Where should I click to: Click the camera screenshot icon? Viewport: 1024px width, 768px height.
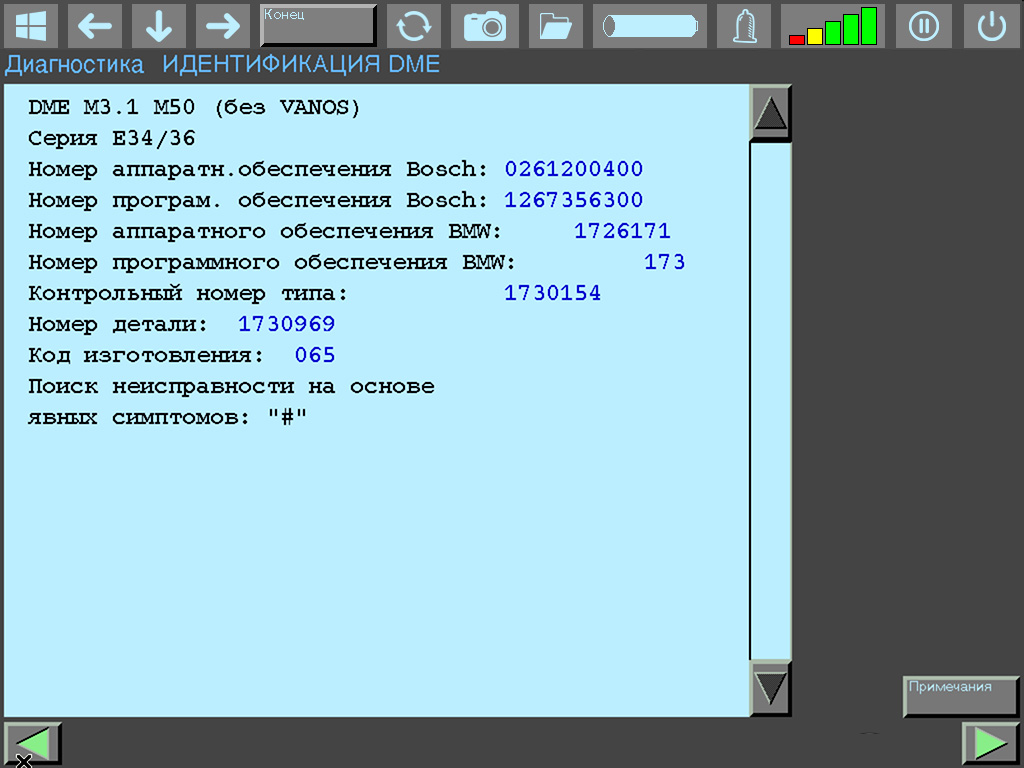tap(485, 26)
